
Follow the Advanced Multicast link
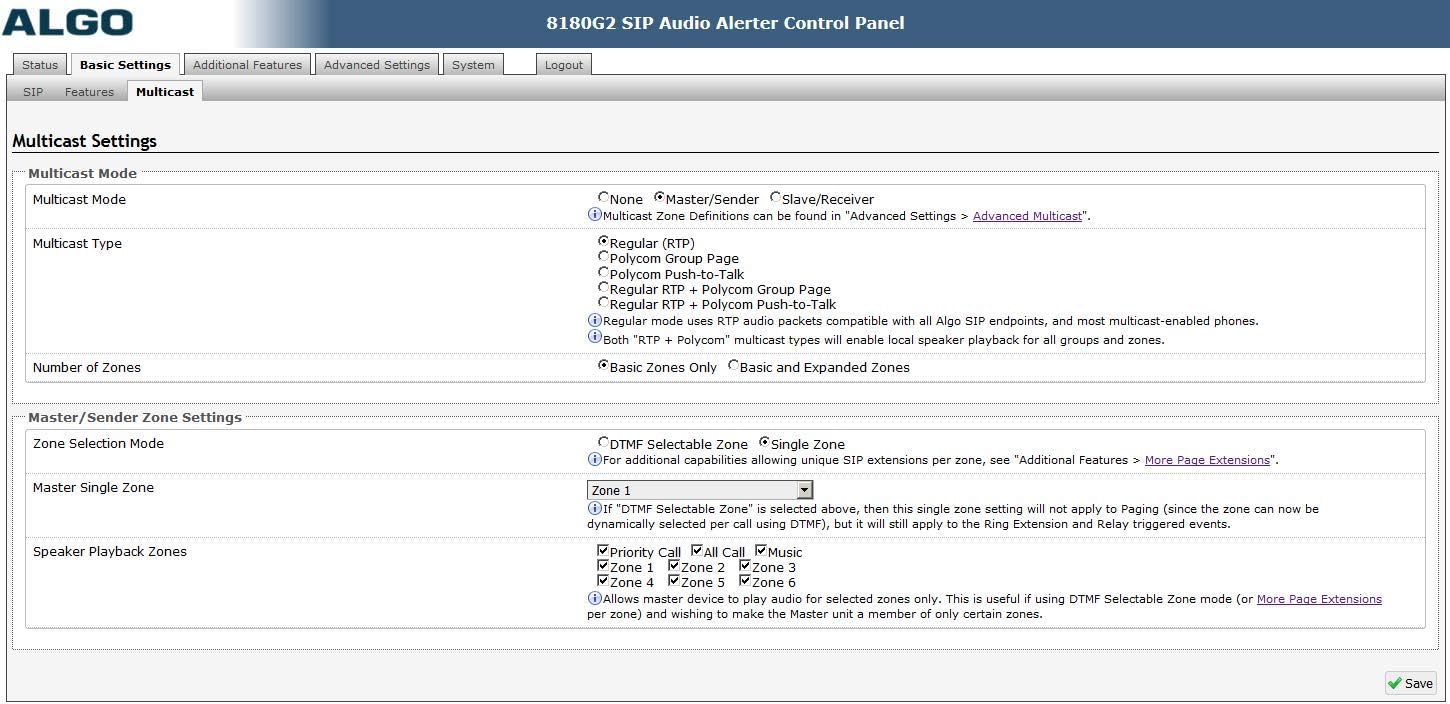click(1027, 216)
